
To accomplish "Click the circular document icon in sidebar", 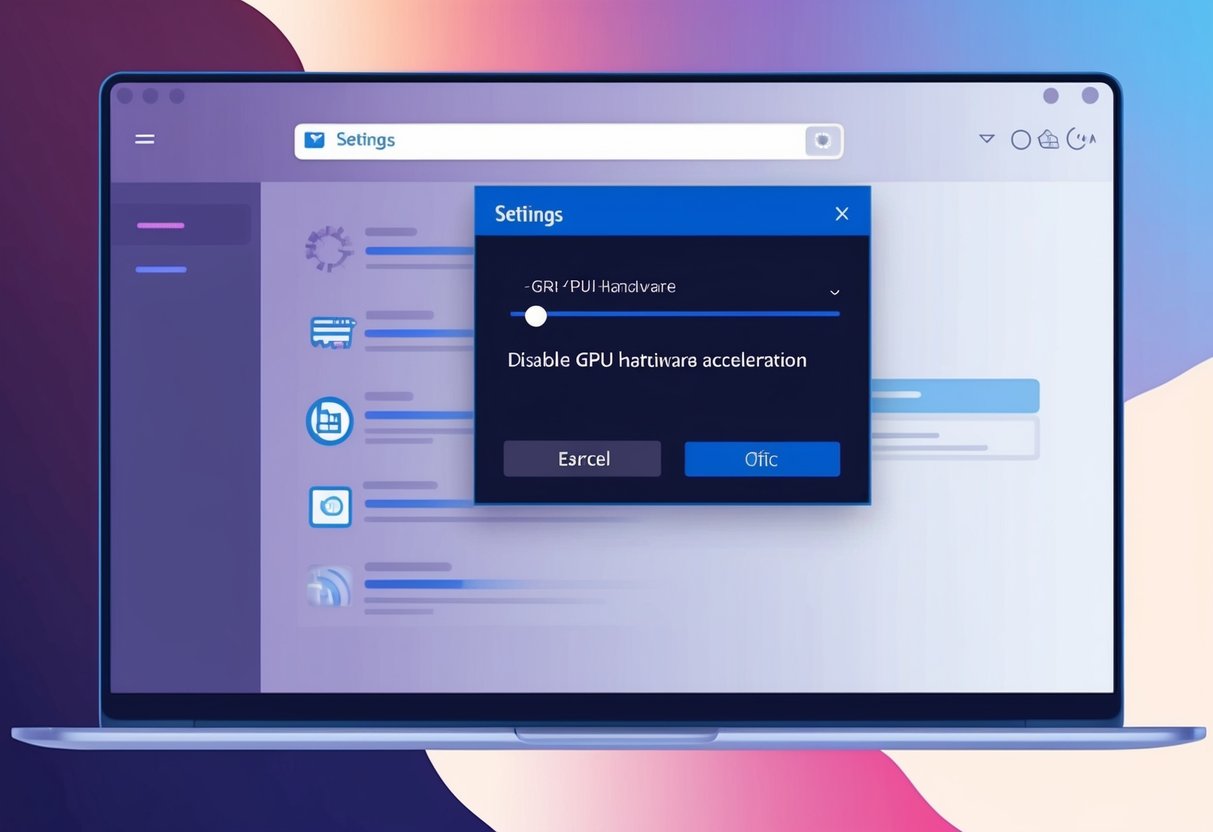I will point(330,421).
